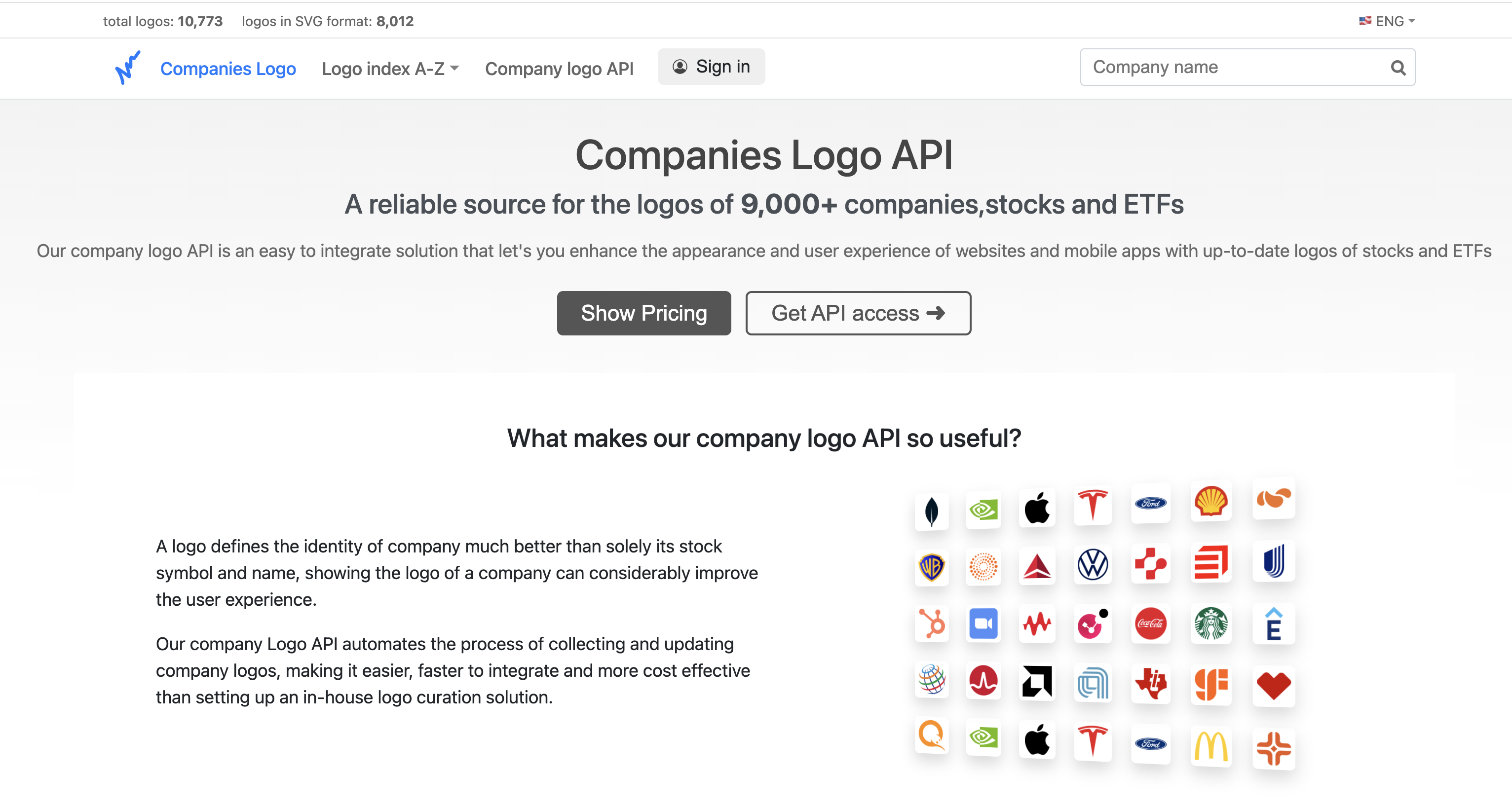Click the Coca-Cola logo tile
The height and width of the screenshot is (807, 1512).
point(1150,624)
